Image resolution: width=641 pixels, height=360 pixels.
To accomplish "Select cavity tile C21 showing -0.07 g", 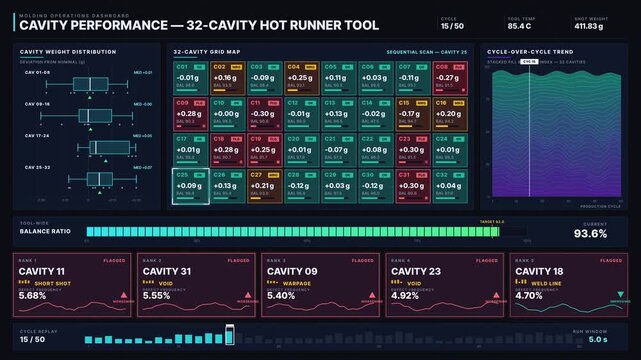I will coord(339,150).
